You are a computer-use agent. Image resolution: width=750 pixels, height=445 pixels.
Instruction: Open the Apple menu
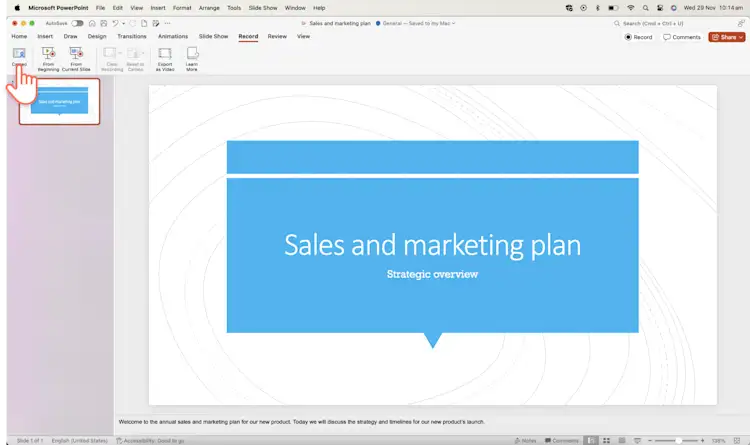(x=17, y=8)
